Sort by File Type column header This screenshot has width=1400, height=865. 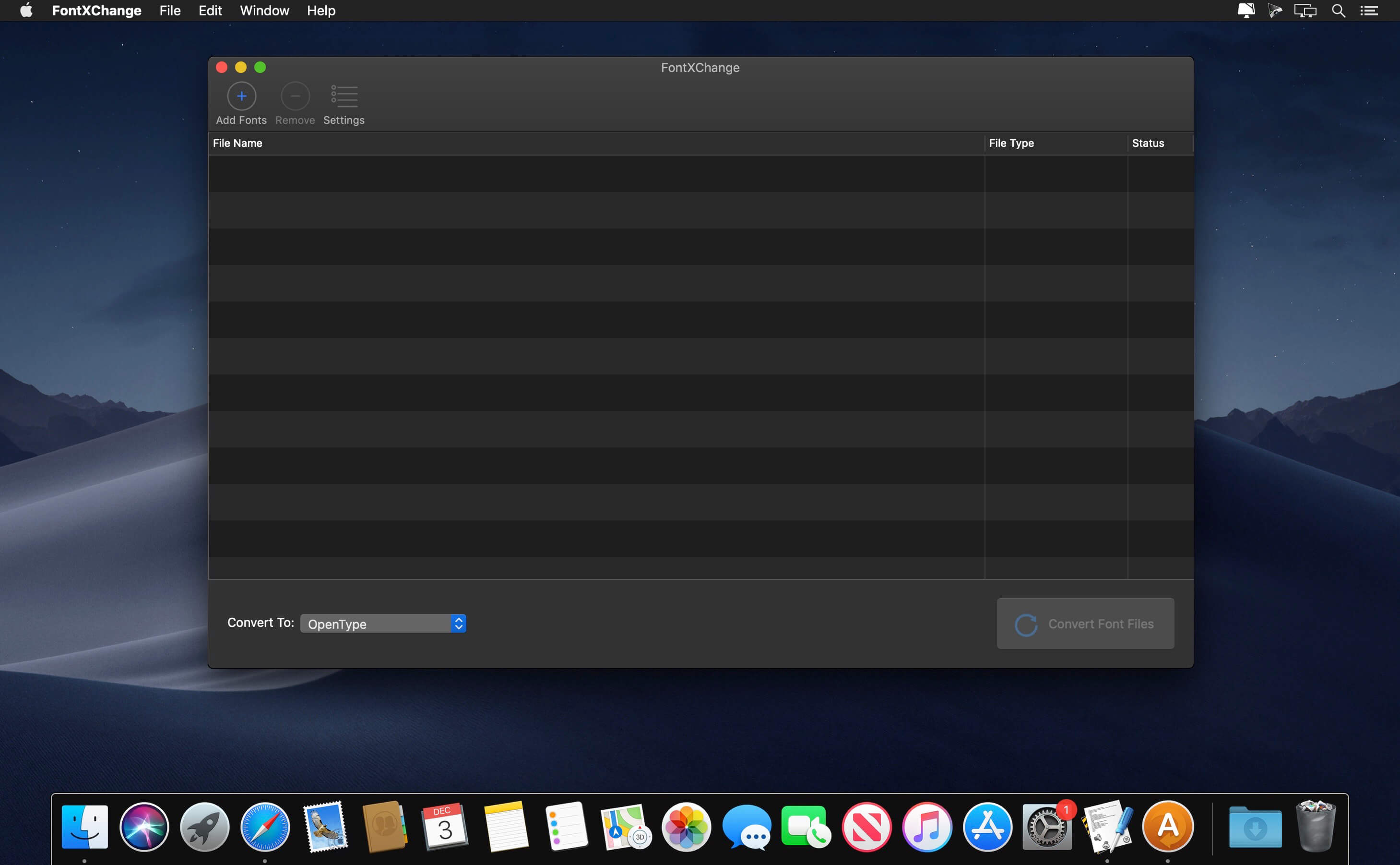click(1011, 143)
